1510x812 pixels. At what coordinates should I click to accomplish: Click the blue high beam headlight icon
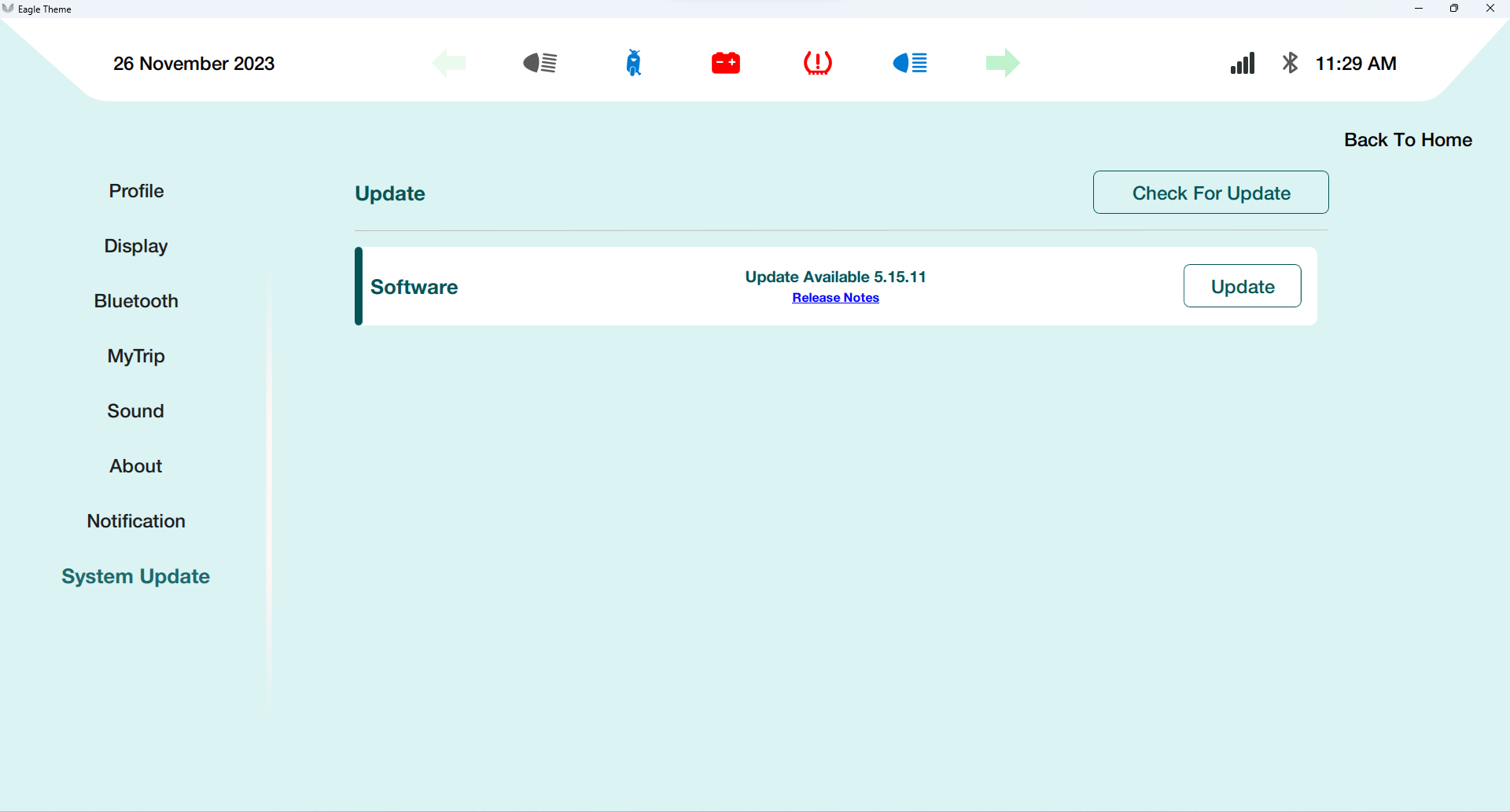click(910, 63)
